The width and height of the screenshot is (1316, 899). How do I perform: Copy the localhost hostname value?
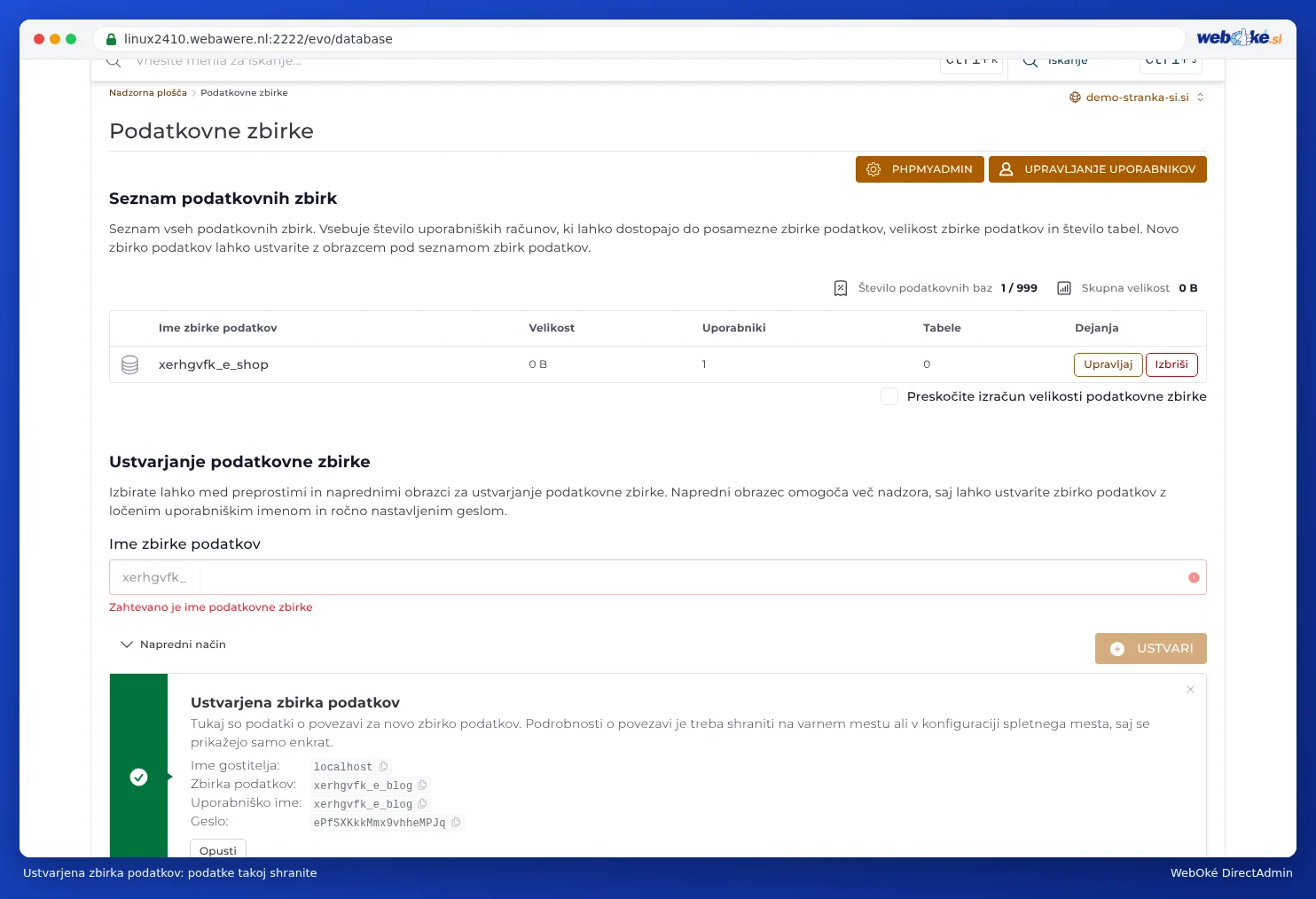383,767
